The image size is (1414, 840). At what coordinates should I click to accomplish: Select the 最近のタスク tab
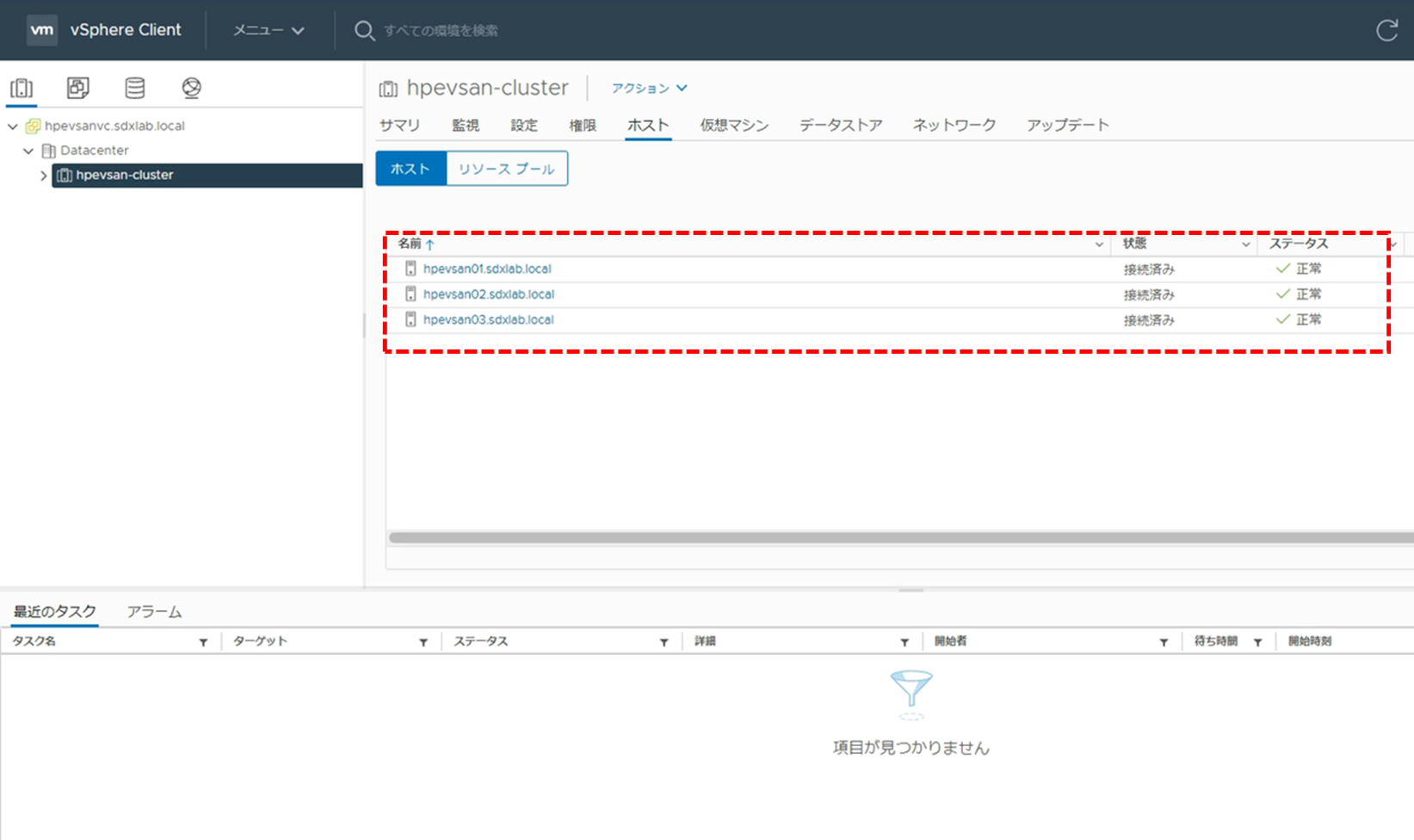point(55,612)
